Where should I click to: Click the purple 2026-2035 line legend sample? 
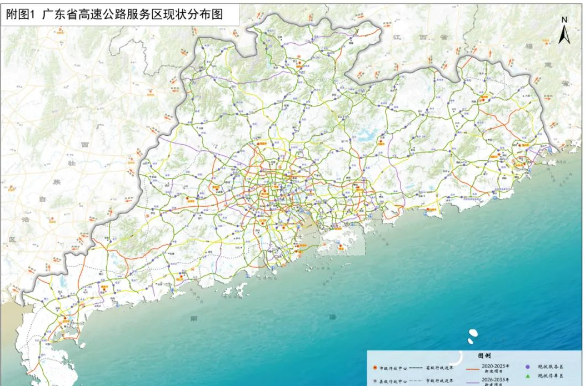(473, 382)
